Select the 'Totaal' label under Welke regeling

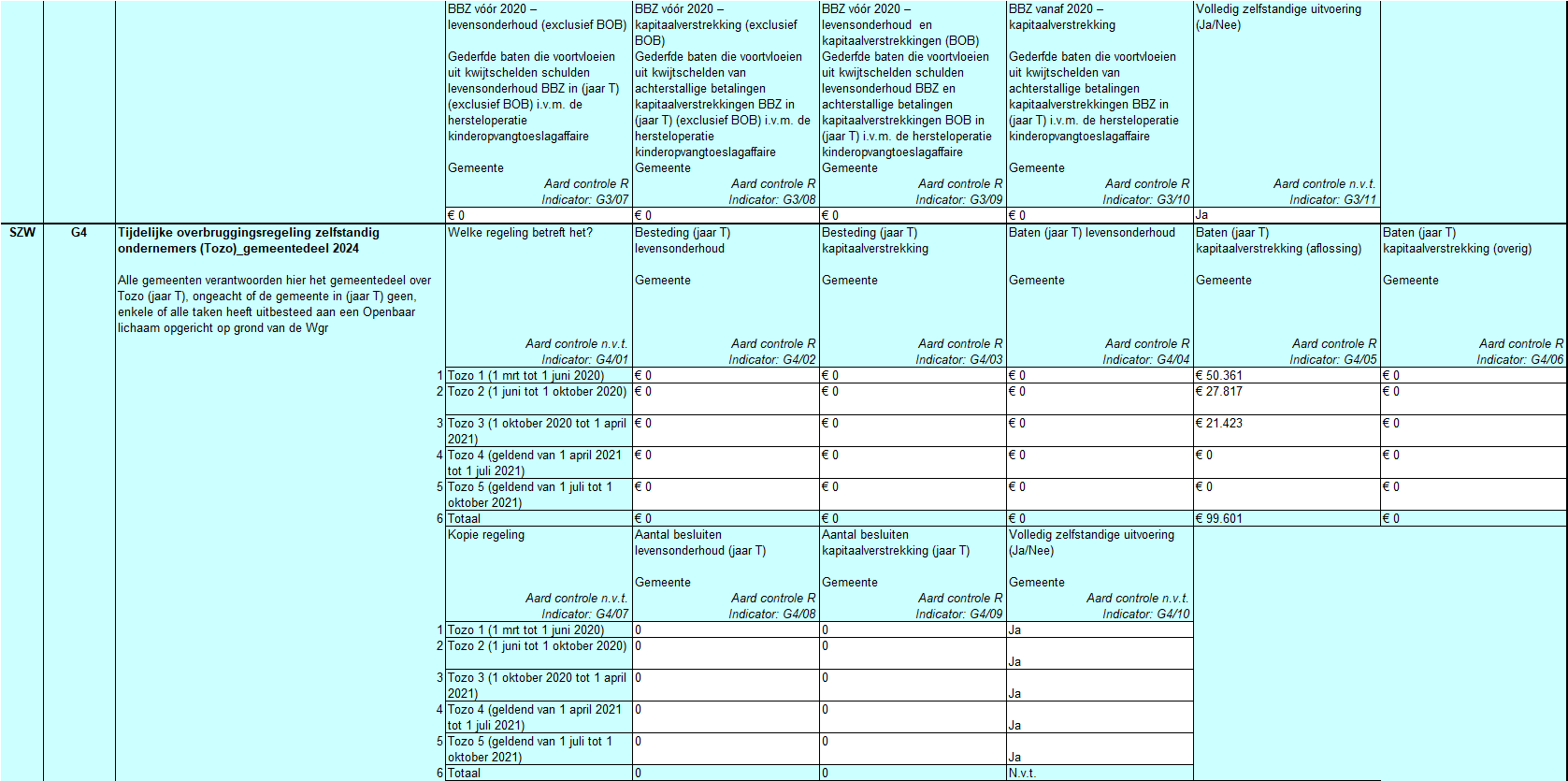(x=539, y=518)
